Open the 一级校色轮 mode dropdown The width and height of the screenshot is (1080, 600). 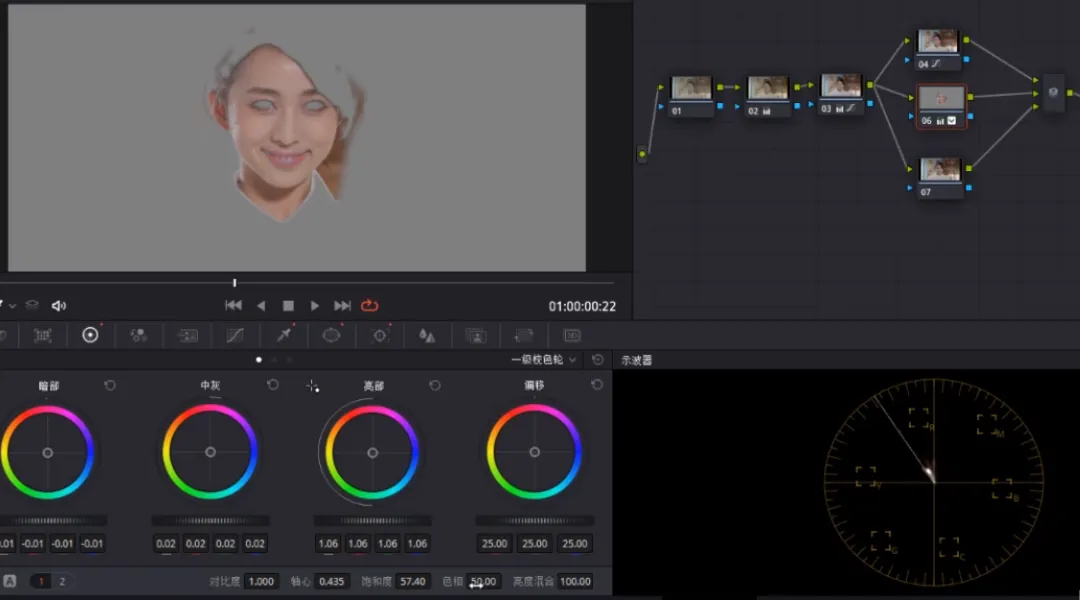tap(543, 360)
